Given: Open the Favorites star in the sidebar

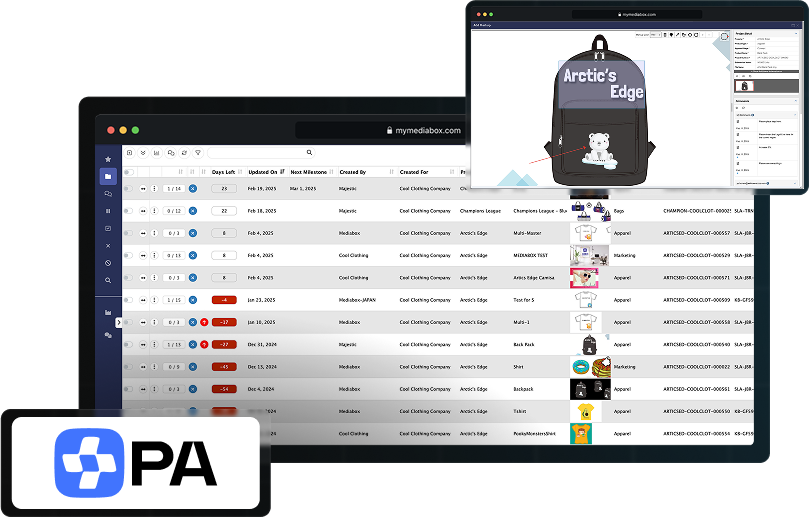Looking at the screenshot, I should [108, 159].
